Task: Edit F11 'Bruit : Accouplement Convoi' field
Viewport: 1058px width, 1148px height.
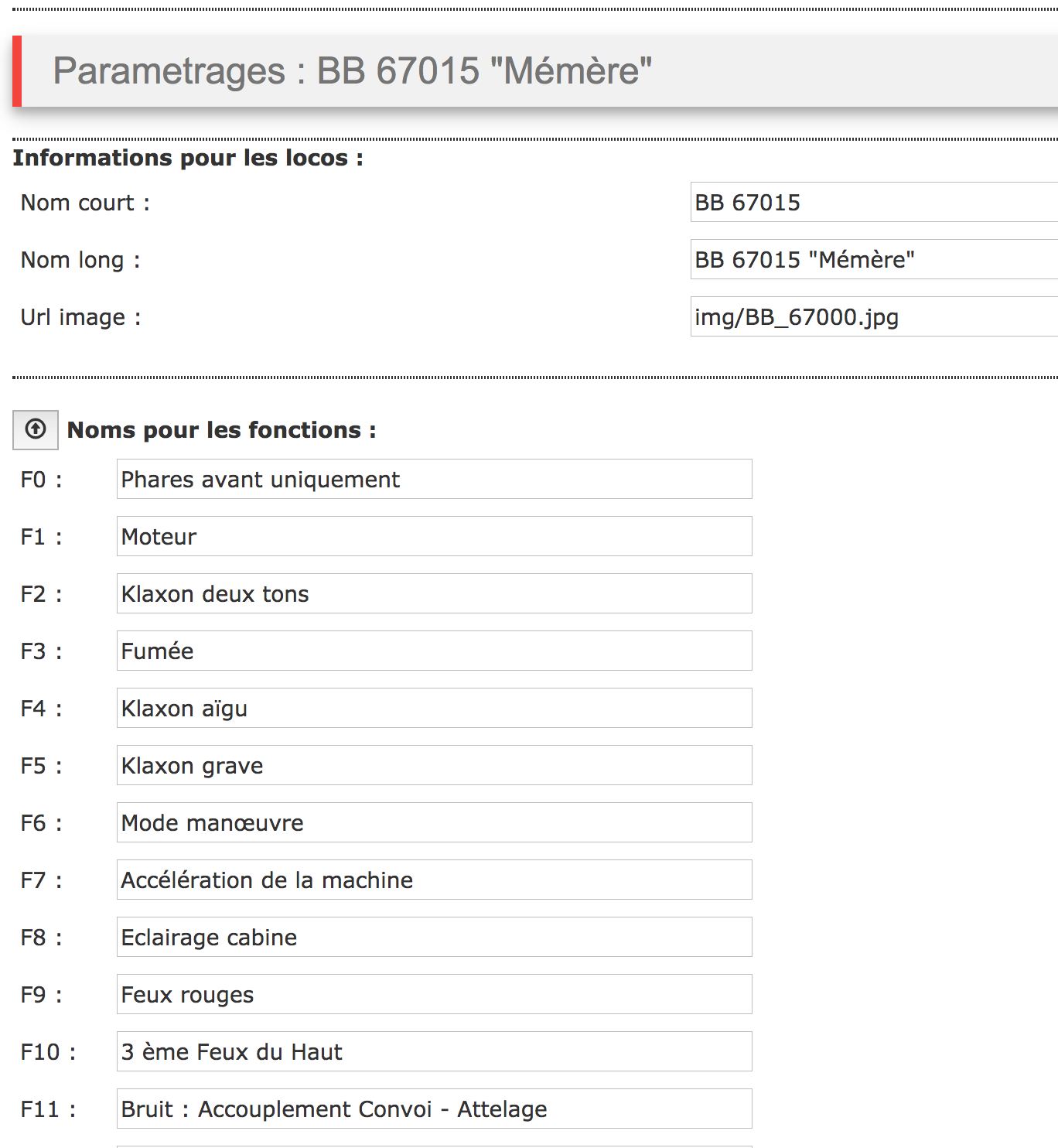Action: 435,1109
